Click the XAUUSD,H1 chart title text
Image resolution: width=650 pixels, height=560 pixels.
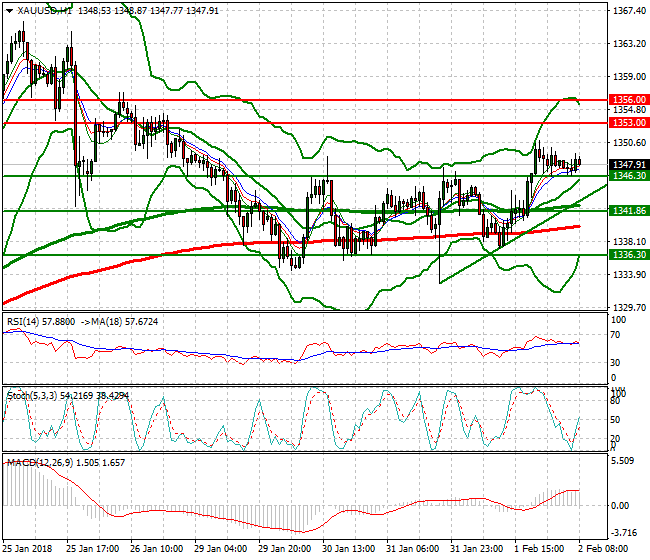click(44, 11)
